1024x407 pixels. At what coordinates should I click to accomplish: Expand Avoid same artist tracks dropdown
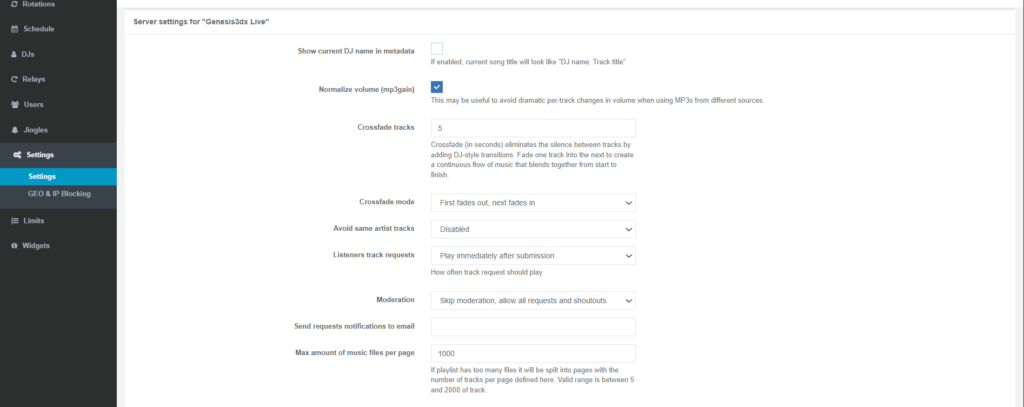[x=533, y=229]
